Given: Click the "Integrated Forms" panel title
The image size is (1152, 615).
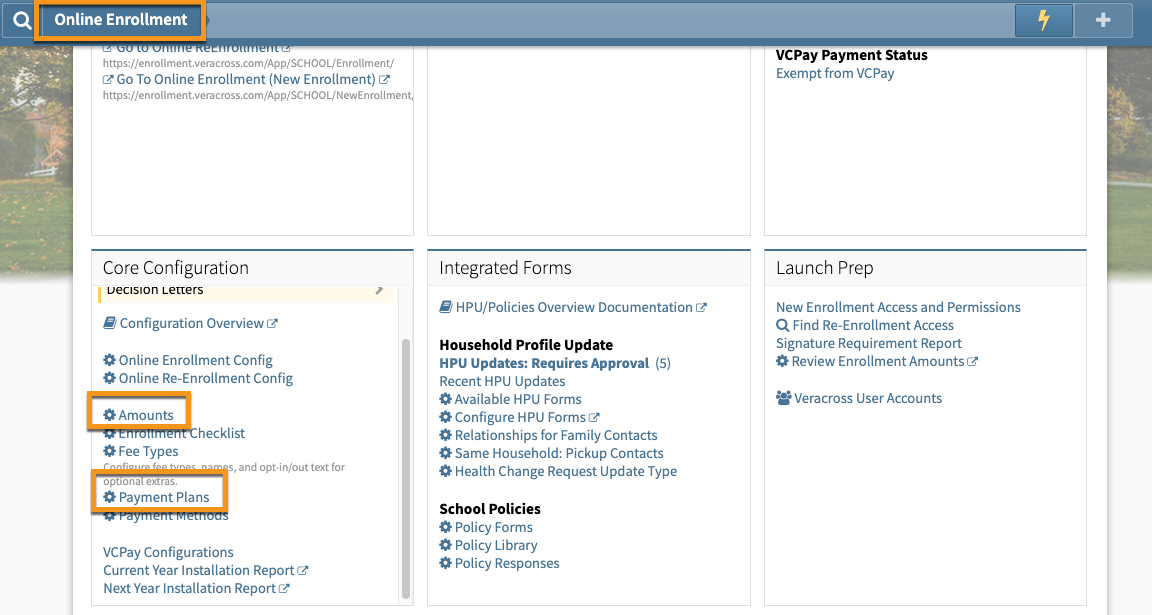Looking at the screenshot, I should (505, 267).
